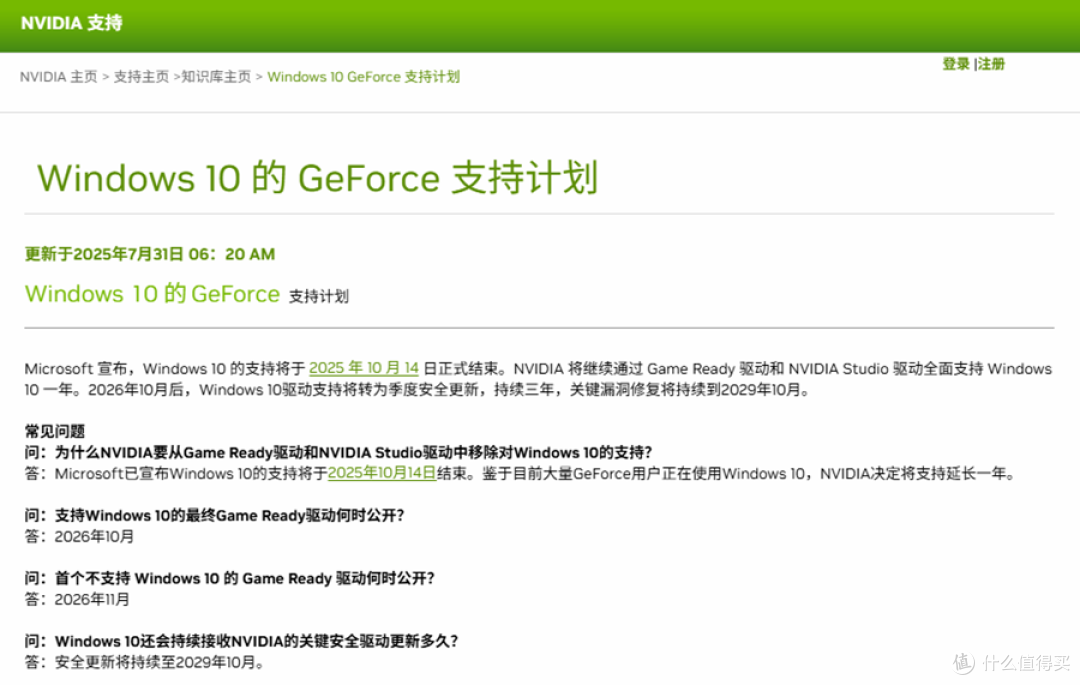Click the 登录 link
The height and width of the screenshot is (685, 1080).
tap(956, 64)
